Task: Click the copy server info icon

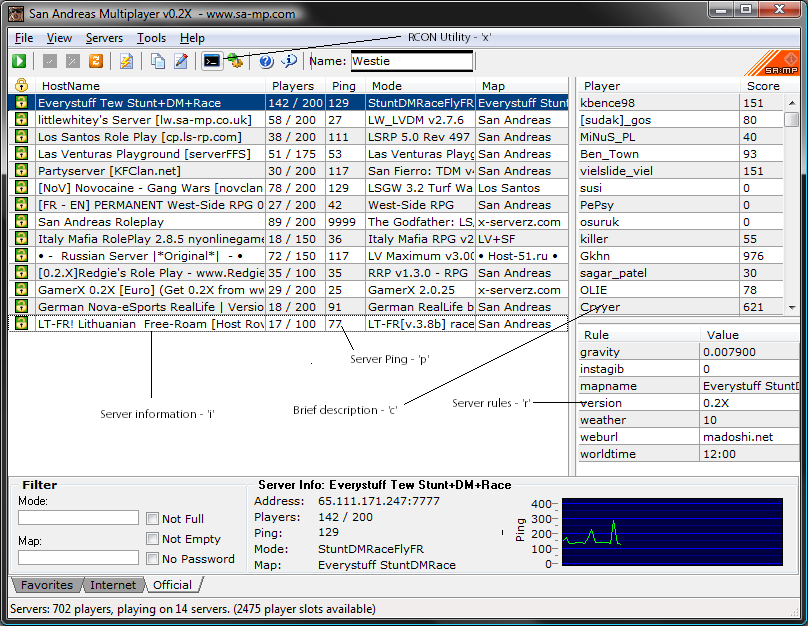Action: pyautogui.click(x=157, y=61)
